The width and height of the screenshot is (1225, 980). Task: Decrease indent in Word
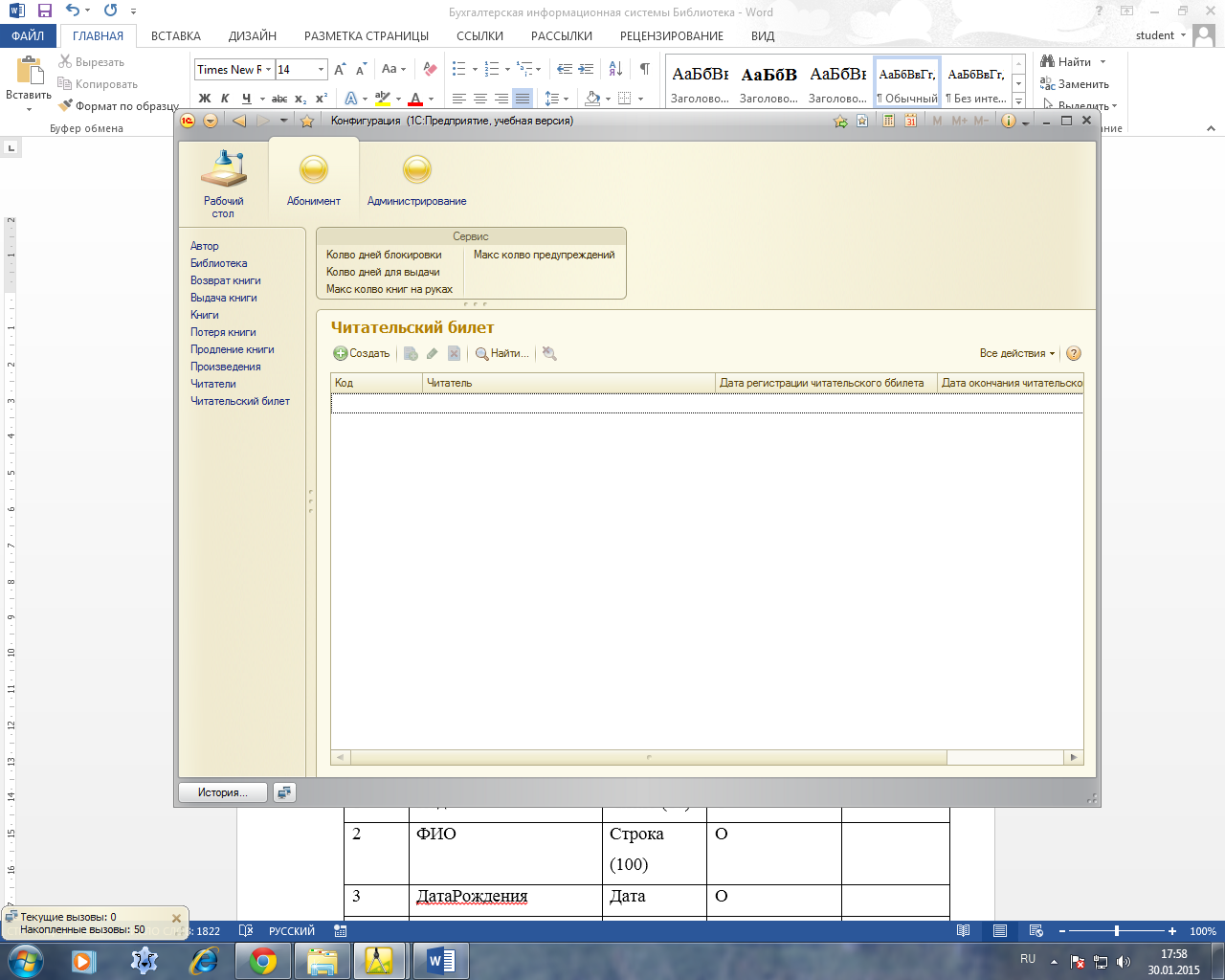[565, 69]
